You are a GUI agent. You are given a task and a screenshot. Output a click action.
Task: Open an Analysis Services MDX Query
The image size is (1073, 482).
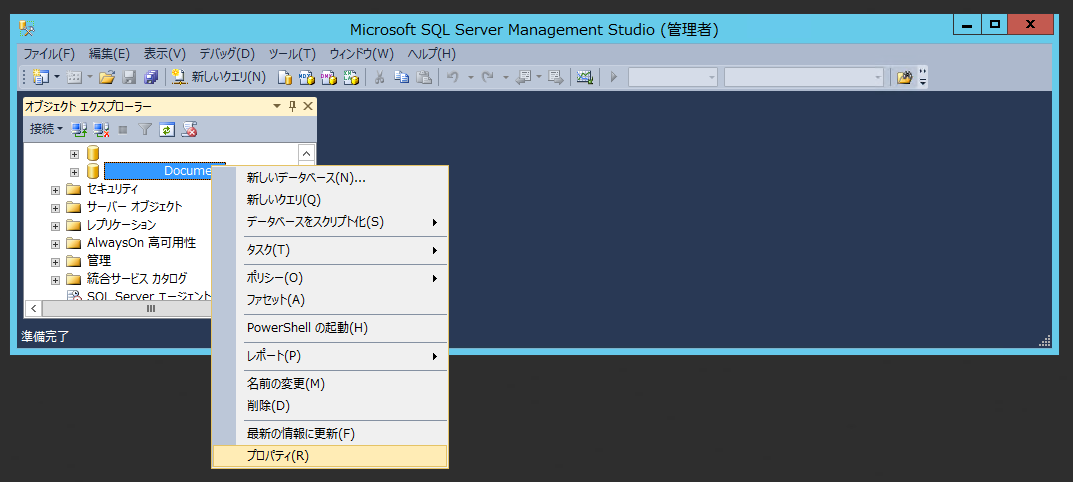point(307,77)
